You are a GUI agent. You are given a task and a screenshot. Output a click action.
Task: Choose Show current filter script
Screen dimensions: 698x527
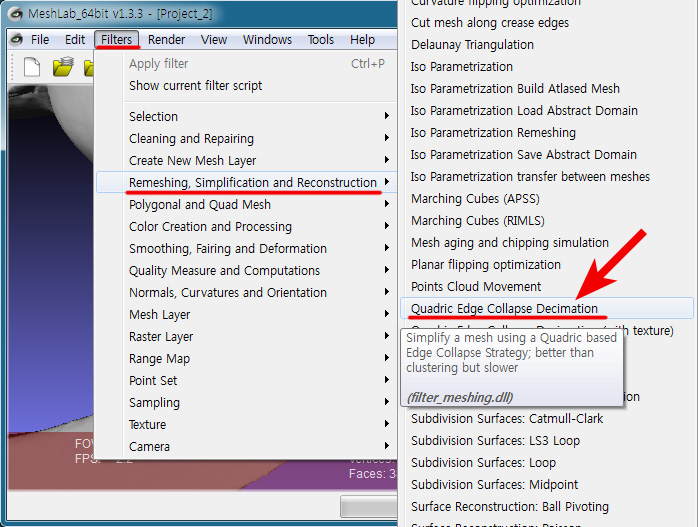pos(246,85)
